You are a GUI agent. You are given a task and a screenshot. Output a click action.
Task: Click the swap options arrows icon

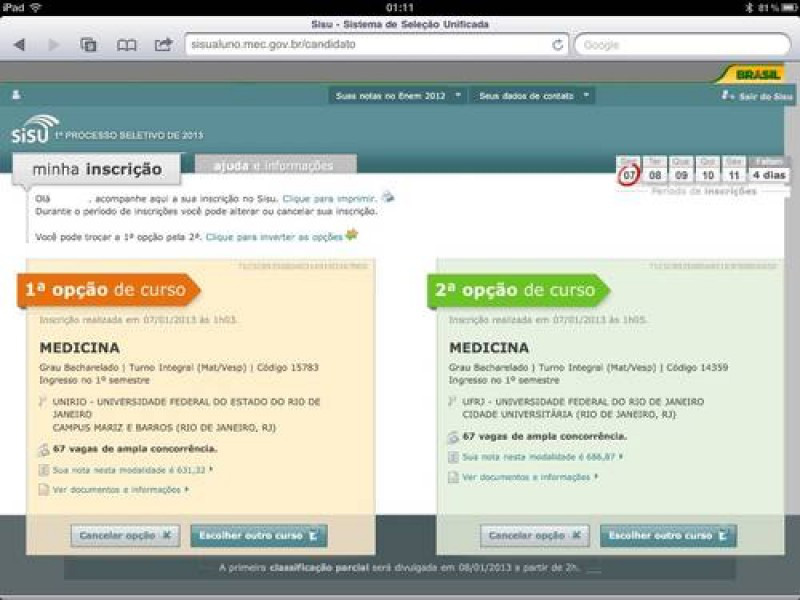point(352,235)
